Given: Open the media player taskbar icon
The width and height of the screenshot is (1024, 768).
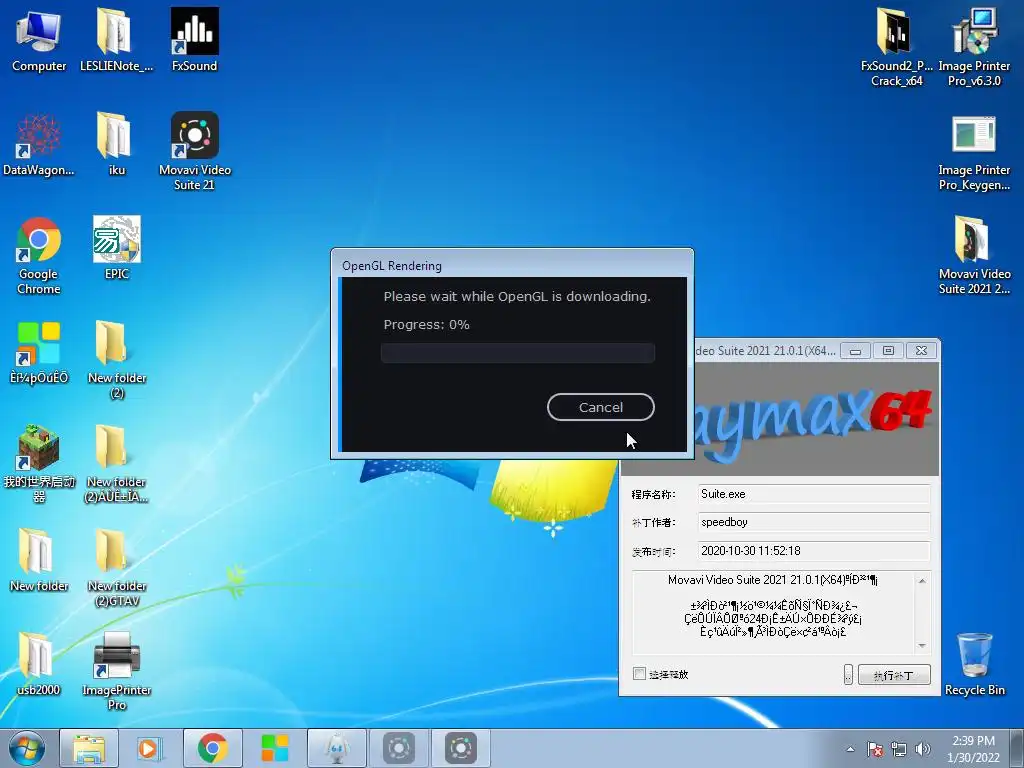Looking at the screenshot, I should pos(150,748).
